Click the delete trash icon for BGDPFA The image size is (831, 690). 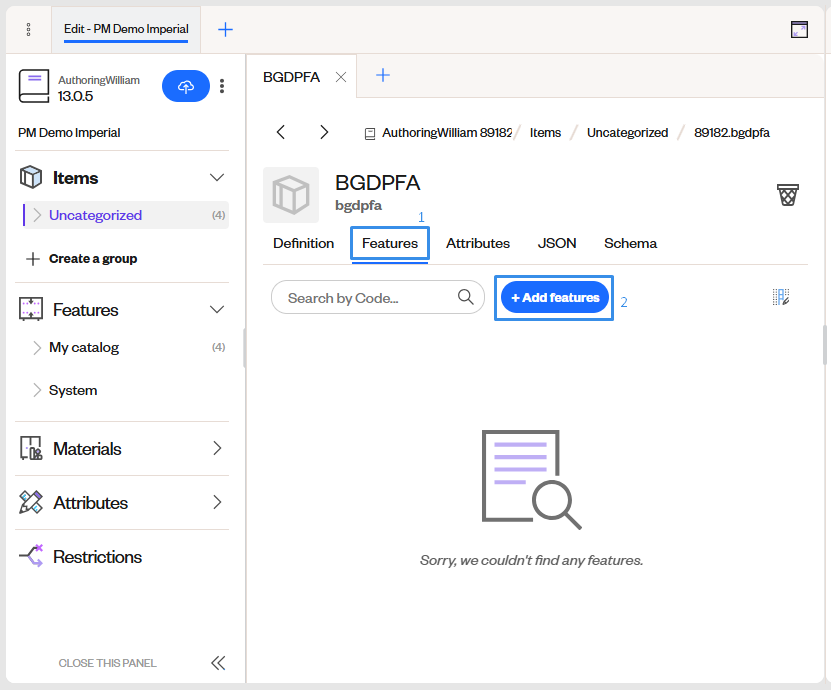coord(788,195)
